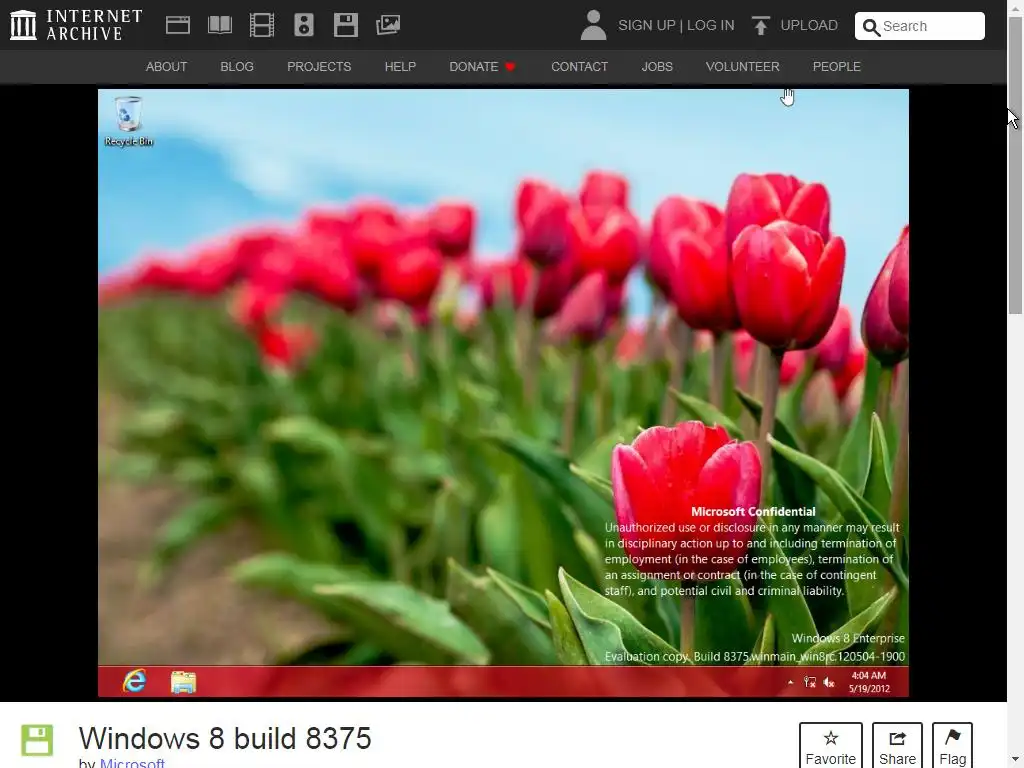The height and width of the screenshot is (768, 1024).
Task: Click the green software item icon
Action: click(x=37, y=740)
